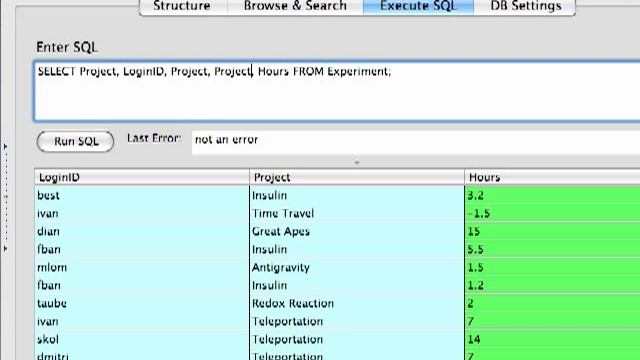Click the Hours value 1.2
Image resolution: width=640 pixels, height=360 pixels.
552,285
